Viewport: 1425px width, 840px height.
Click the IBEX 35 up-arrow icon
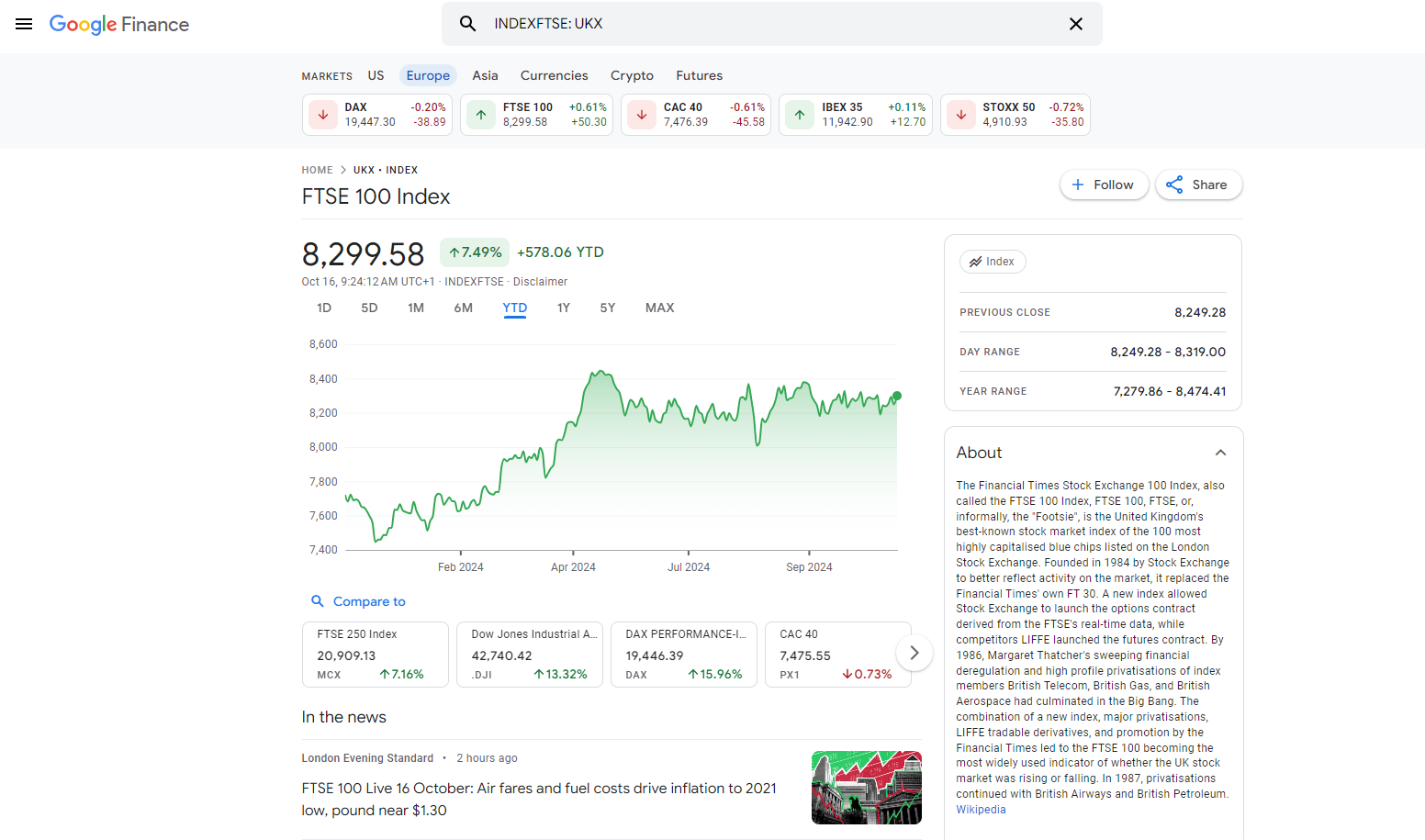800,115
